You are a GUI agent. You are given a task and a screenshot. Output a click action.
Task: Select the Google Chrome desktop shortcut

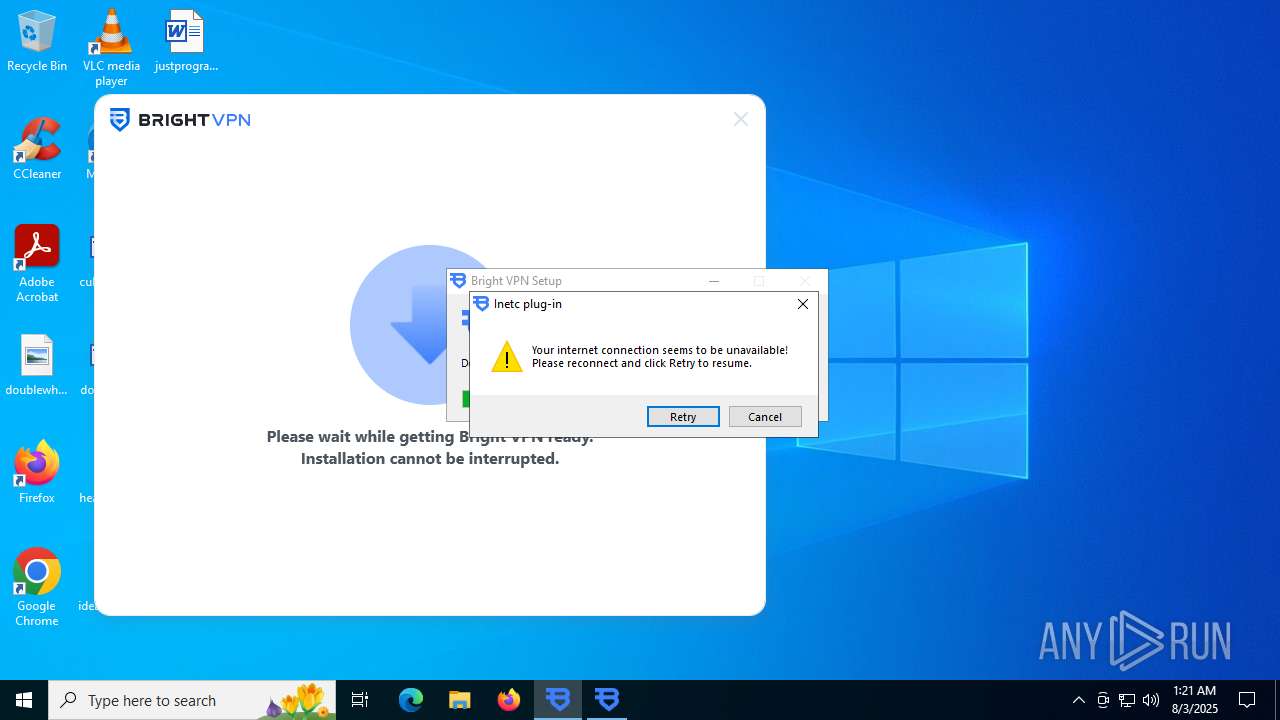pyautogui.click(x=37, y=588)
